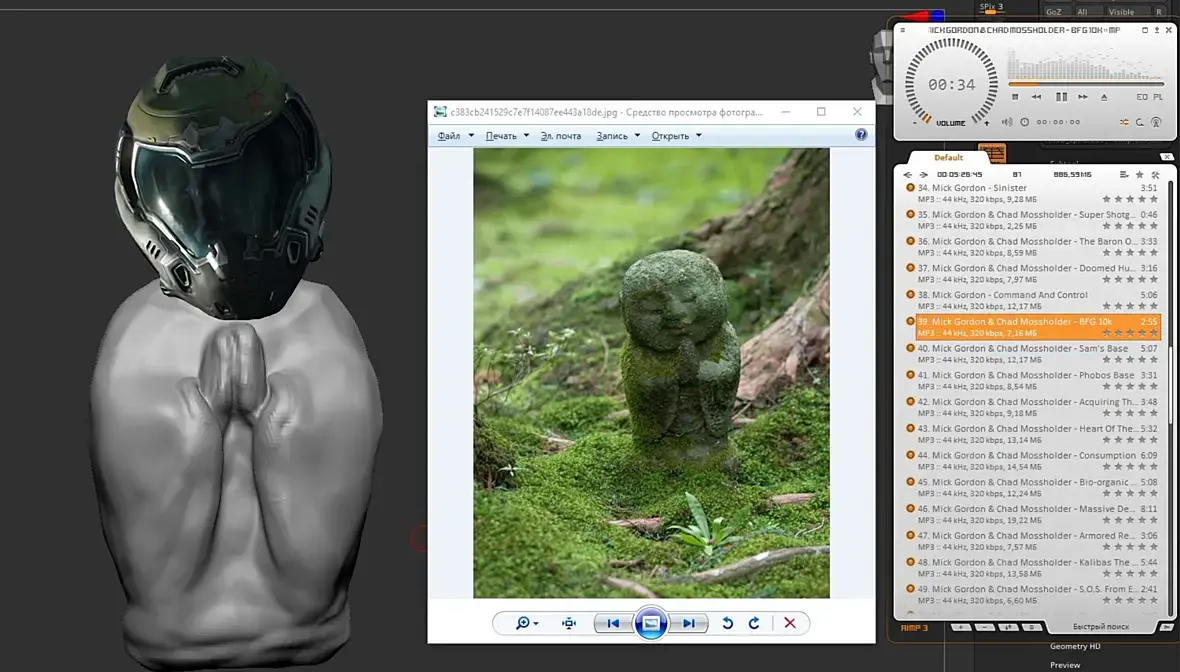Open the zoom magnifier in photo viewer
Image resolution: width=1180 pixels, height=672 pixels.
pyautogui.click(x=525, y=623)
